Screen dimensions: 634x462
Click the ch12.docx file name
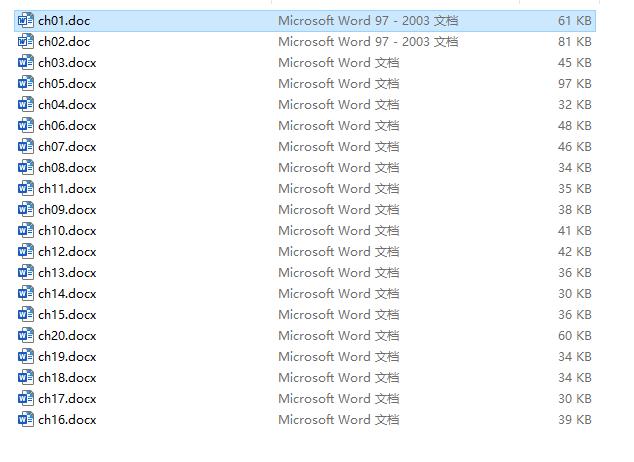pos(67,252)
